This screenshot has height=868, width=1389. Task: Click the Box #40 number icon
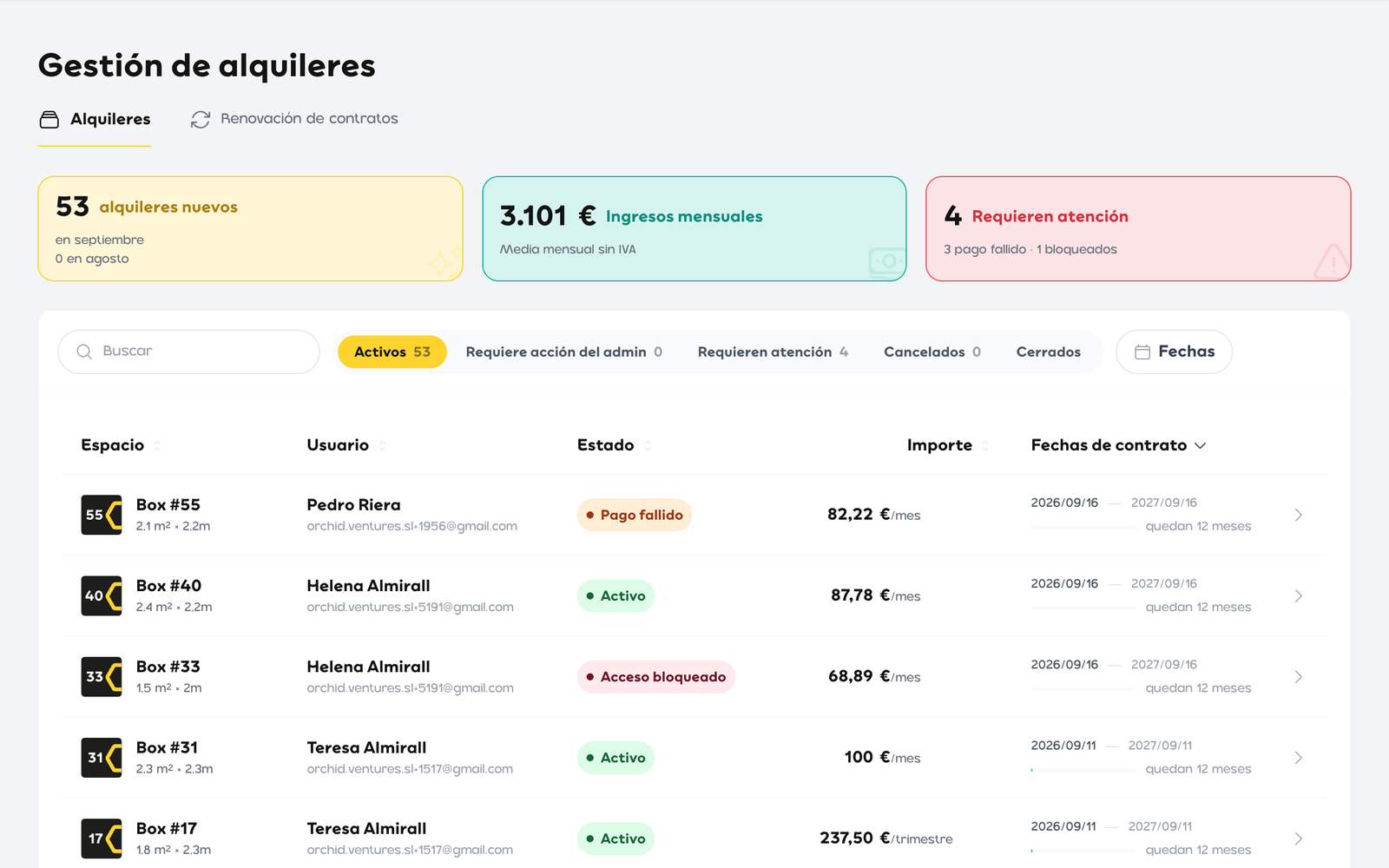tap(102, 595)
